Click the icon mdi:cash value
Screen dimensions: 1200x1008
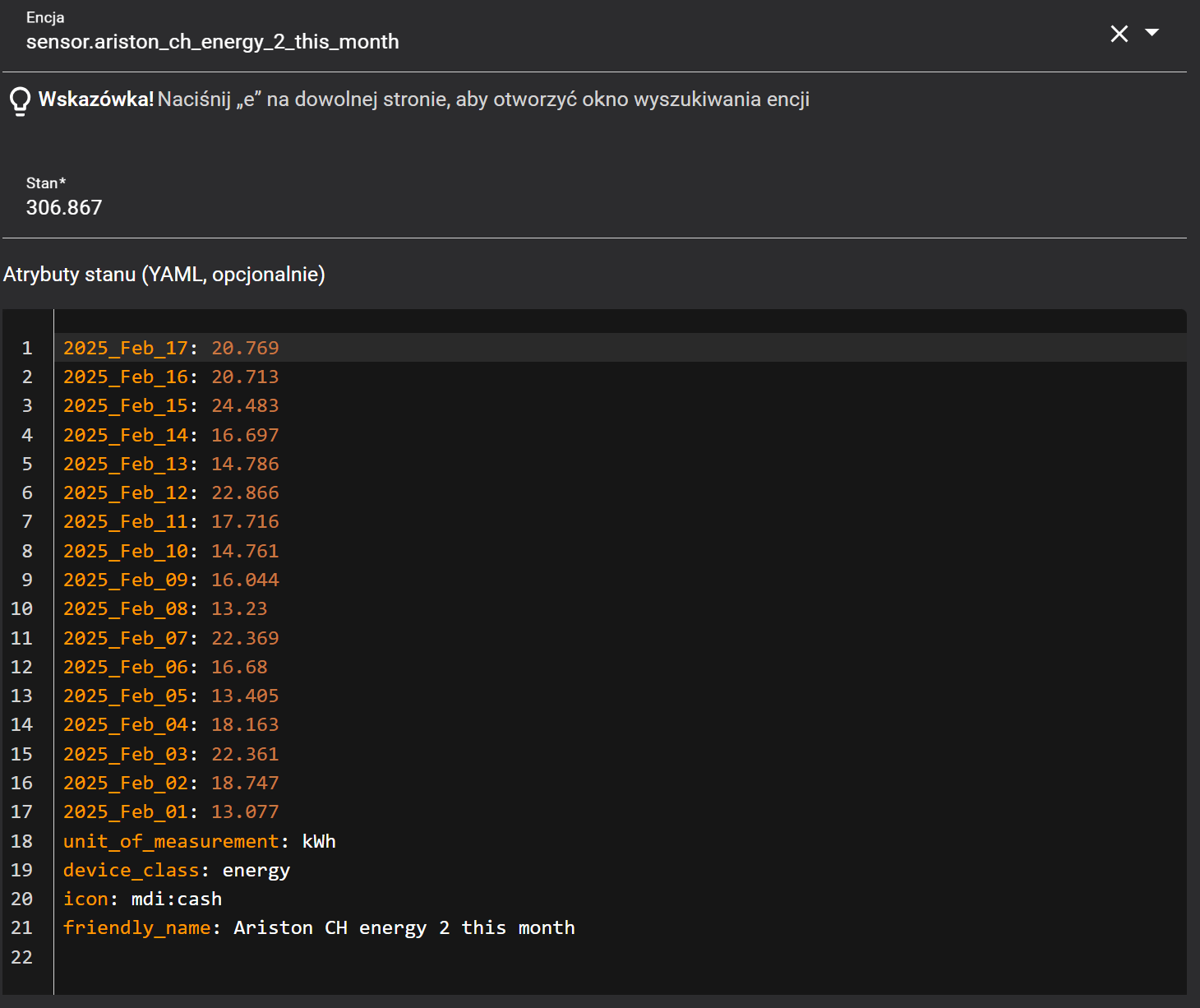pos(177,899)
